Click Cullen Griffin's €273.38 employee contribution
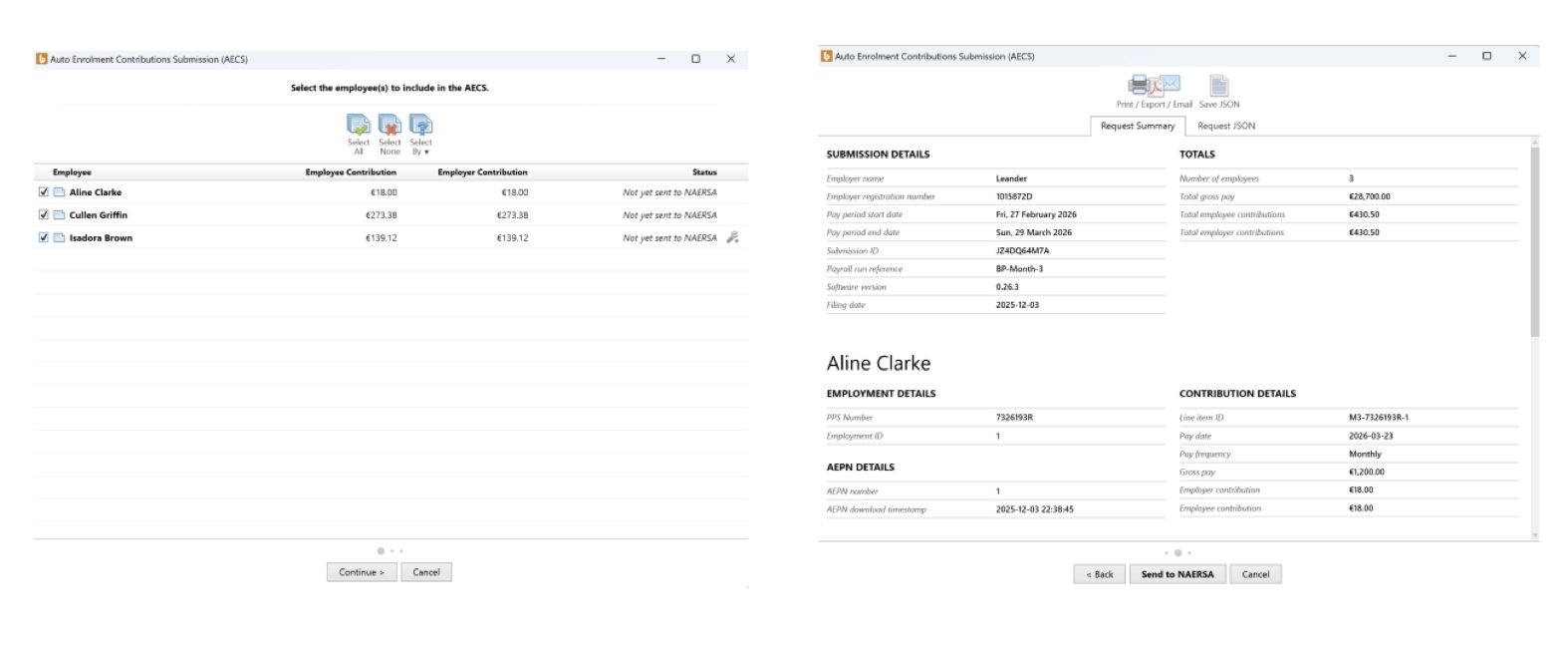This screenshot has height=646, width=1568. (x=381, y=215)
